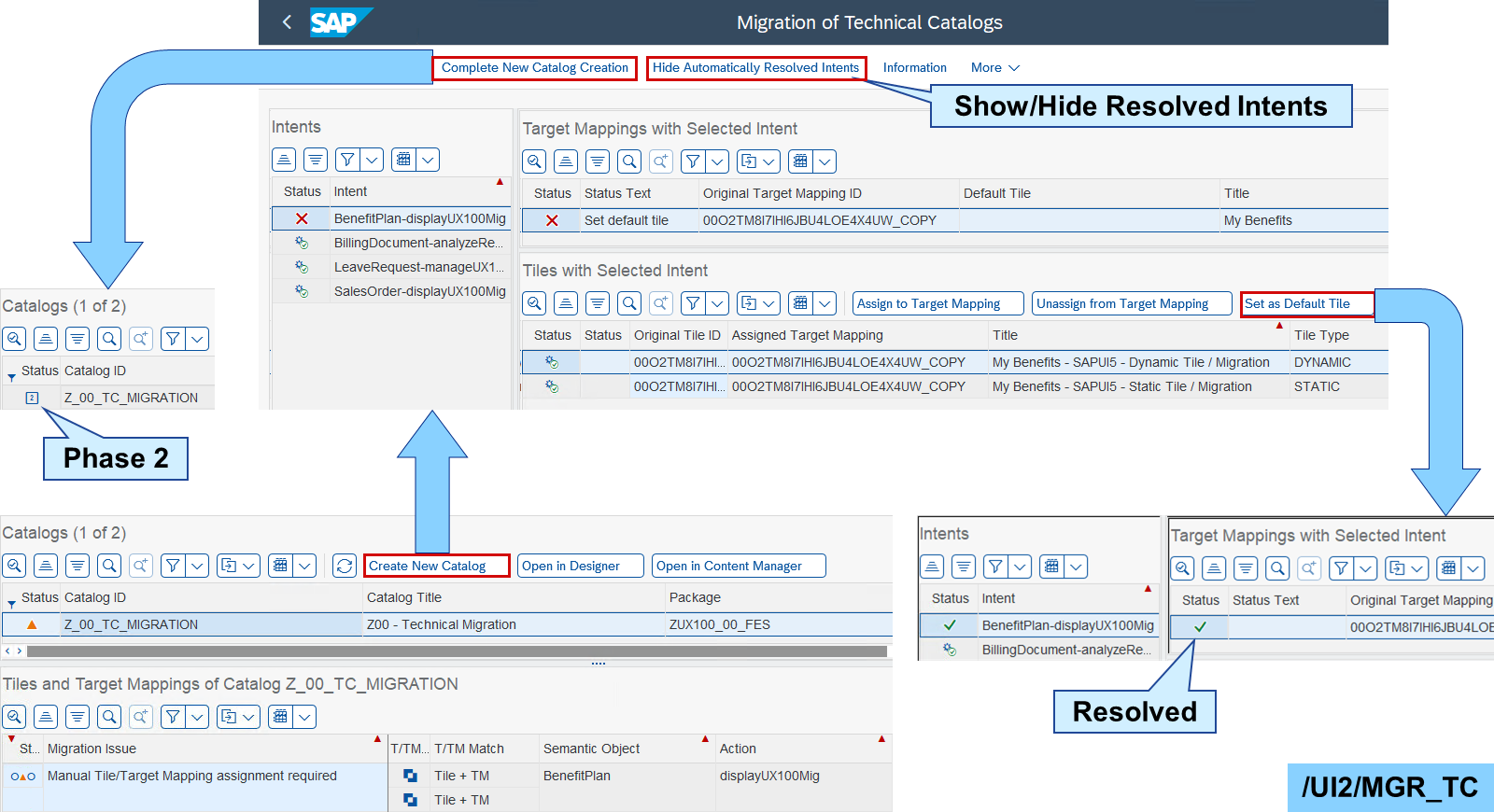The height and width of the screenshot is (812, 1494).
Task: Expand the More menu
Action: coord(995,68)
